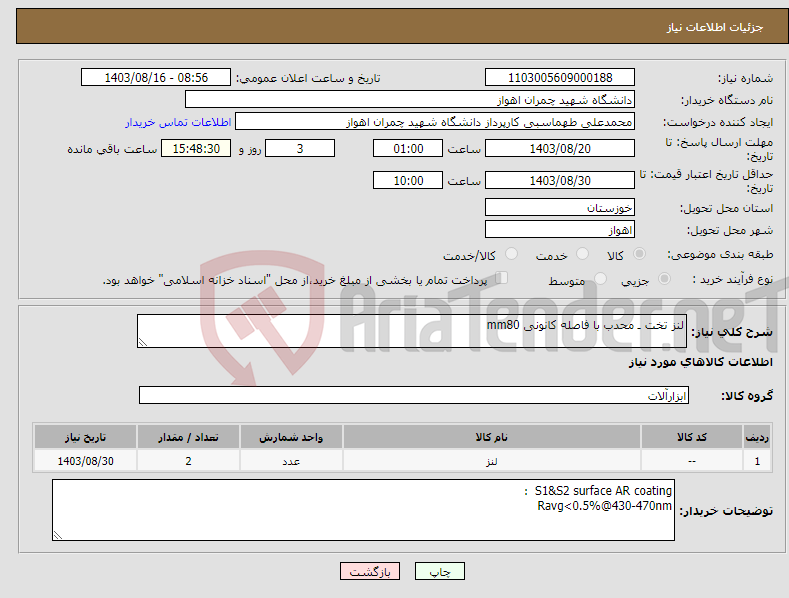The height and width of the screenshot is (598, 789).
Task: Click the resize handle of buyer notes textarea
Action: pyautogui.click(x=58, y=535)
